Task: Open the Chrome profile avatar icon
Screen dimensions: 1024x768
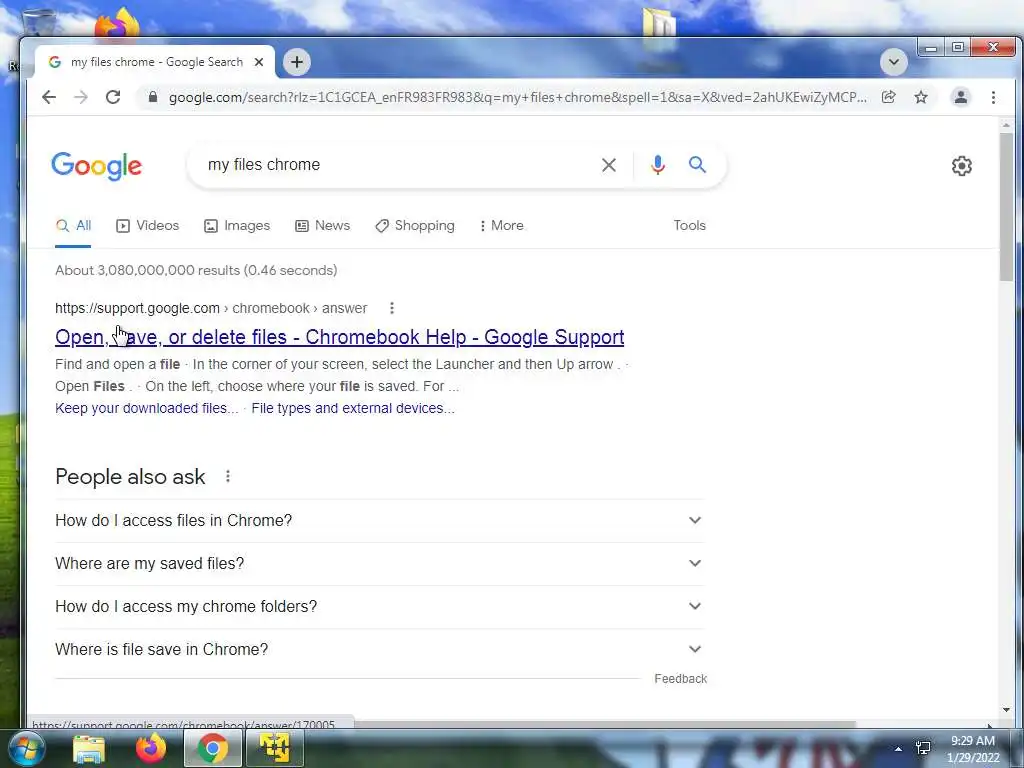Action: tap(961, 97)
